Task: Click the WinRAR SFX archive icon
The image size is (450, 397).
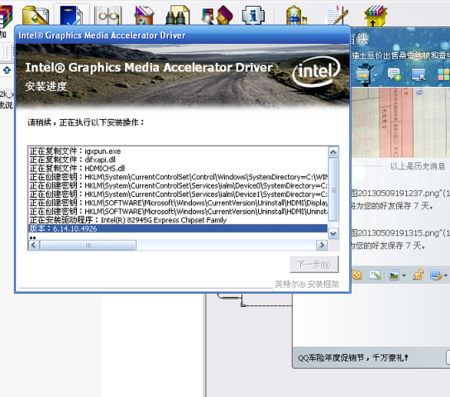Action: 376,15
